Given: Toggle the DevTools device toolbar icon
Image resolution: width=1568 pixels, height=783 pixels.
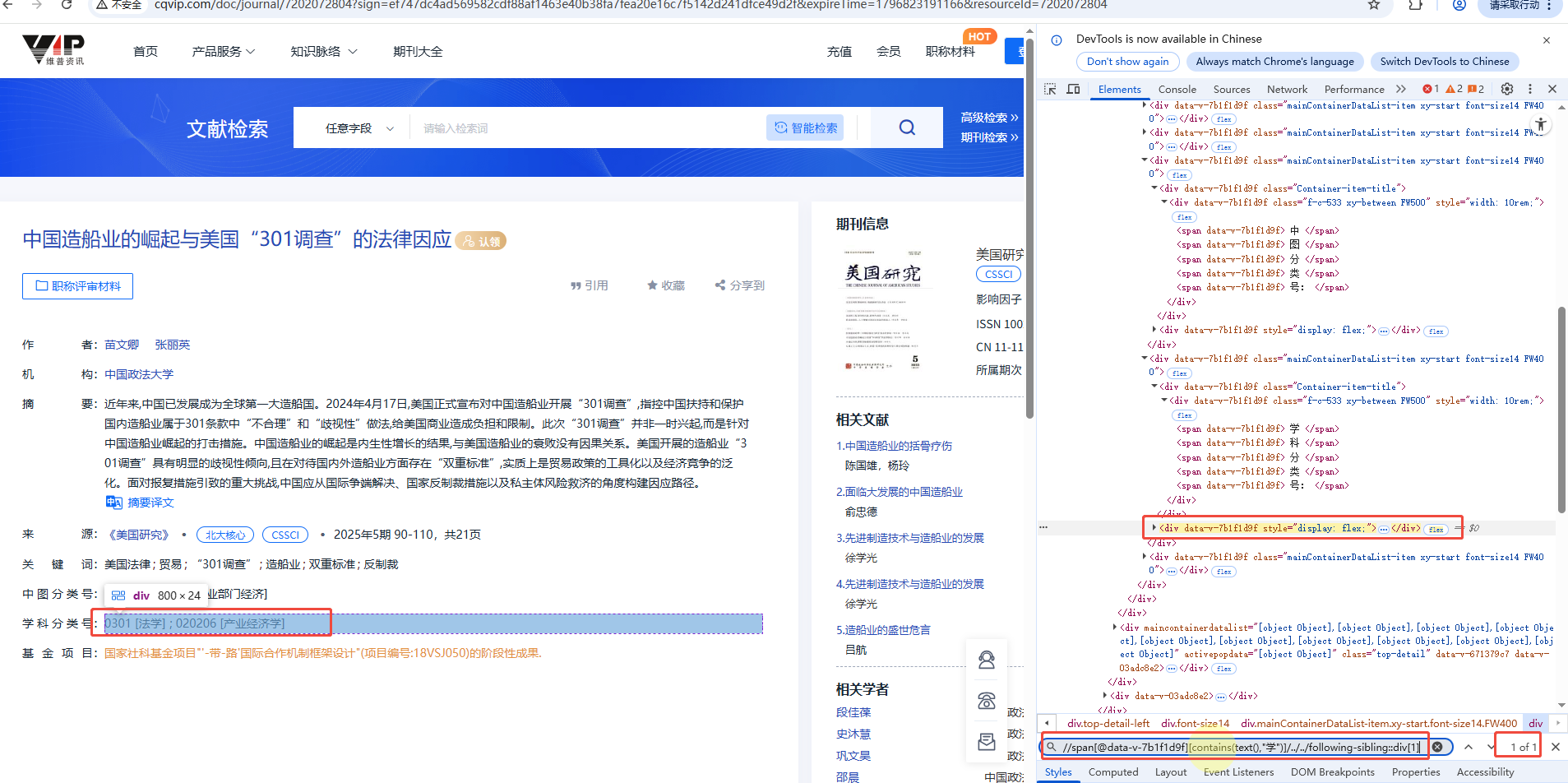Looking at the screenshot, I should 1073,89.
